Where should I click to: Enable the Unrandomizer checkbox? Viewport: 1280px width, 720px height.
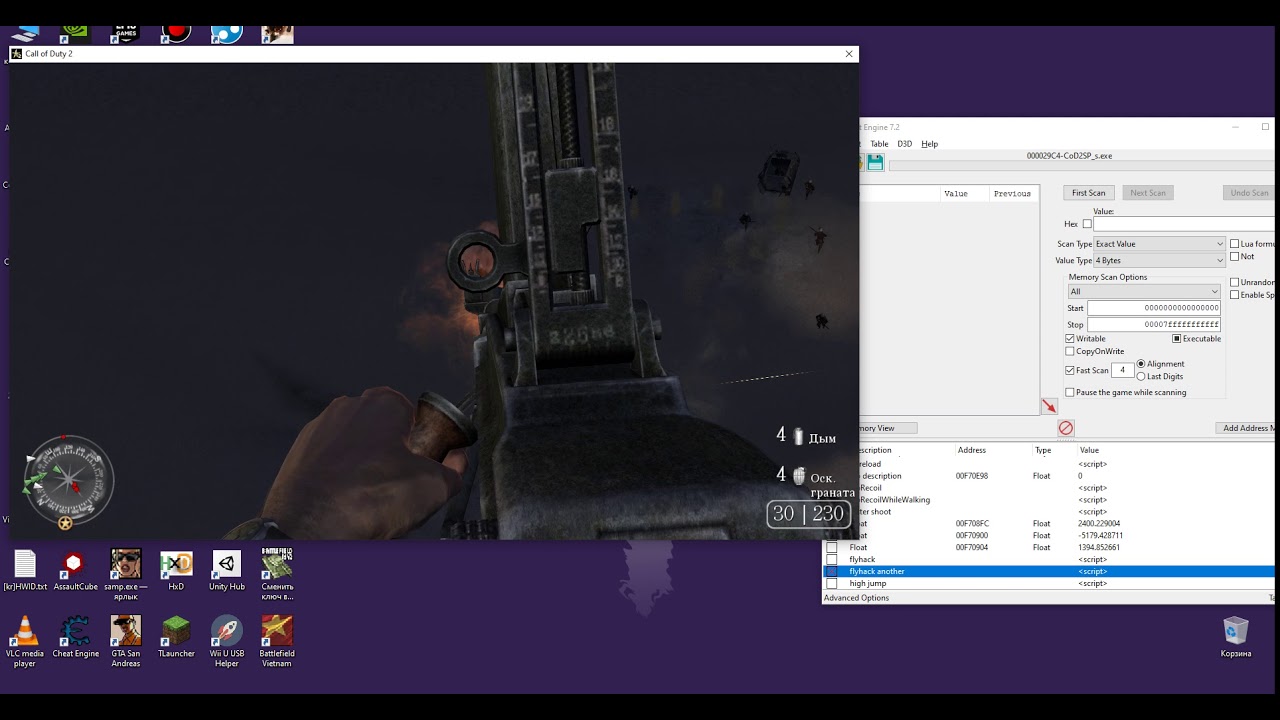(1234, 283)
